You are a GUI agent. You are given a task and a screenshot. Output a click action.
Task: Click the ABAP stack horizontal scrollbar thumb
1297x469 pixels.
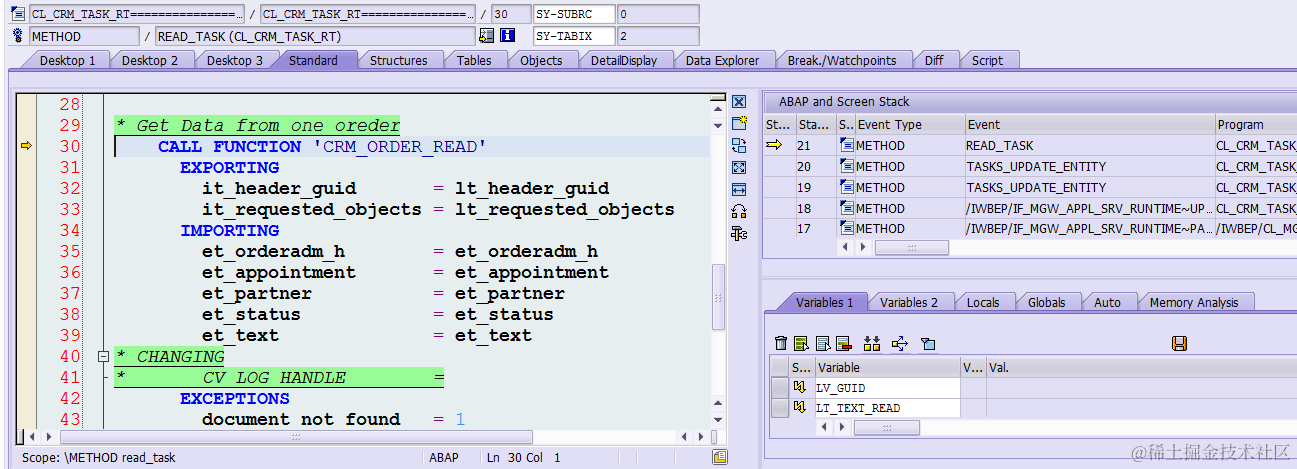(911, 247)
